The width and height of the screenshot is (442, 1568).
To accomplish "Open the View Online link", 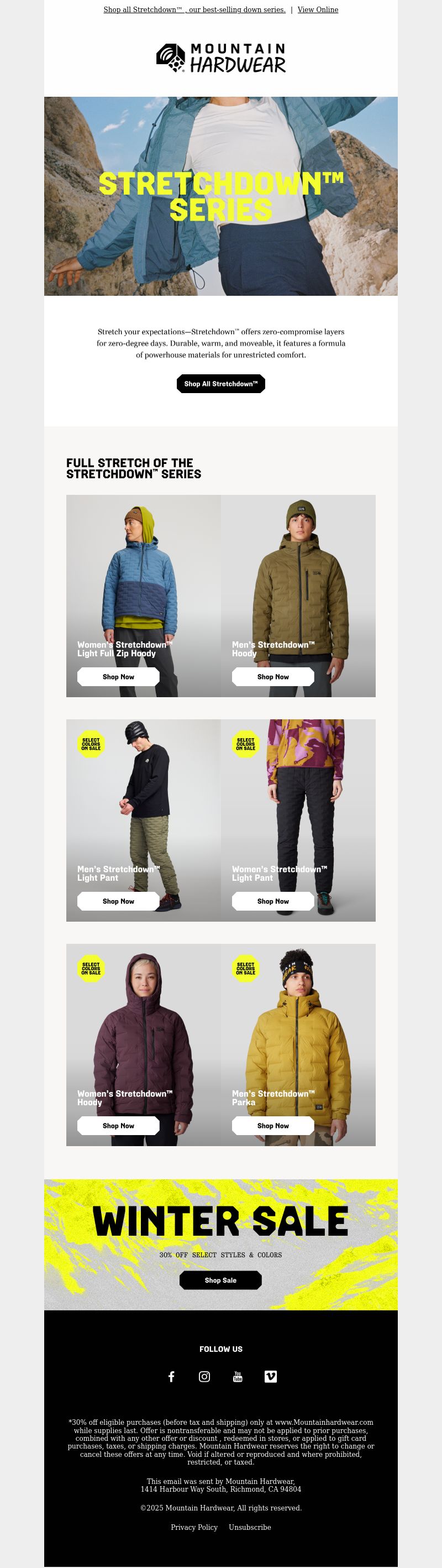I will click(318, 10).
